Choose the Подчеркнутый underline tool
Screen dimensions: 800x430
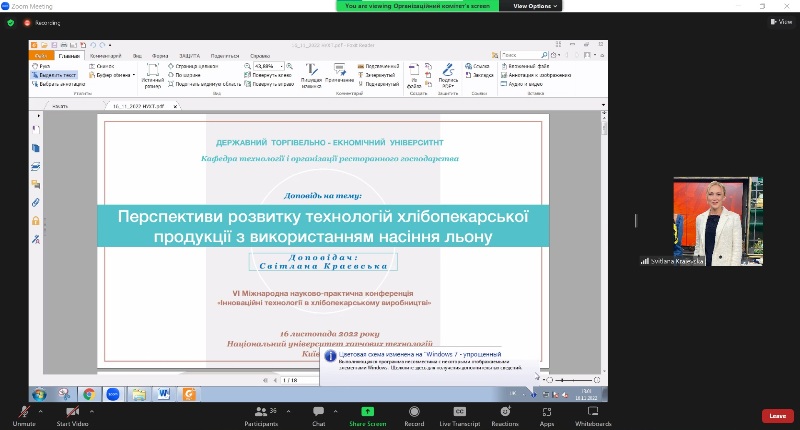click(x=379, y=84)
